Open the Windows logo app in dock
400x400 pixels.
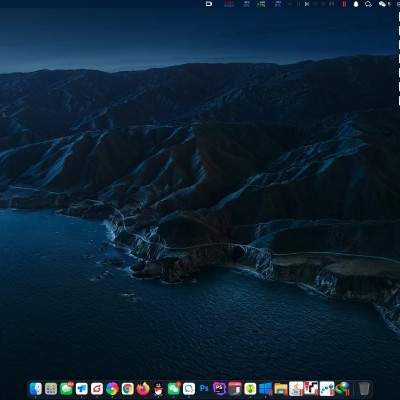pos(266,389)
